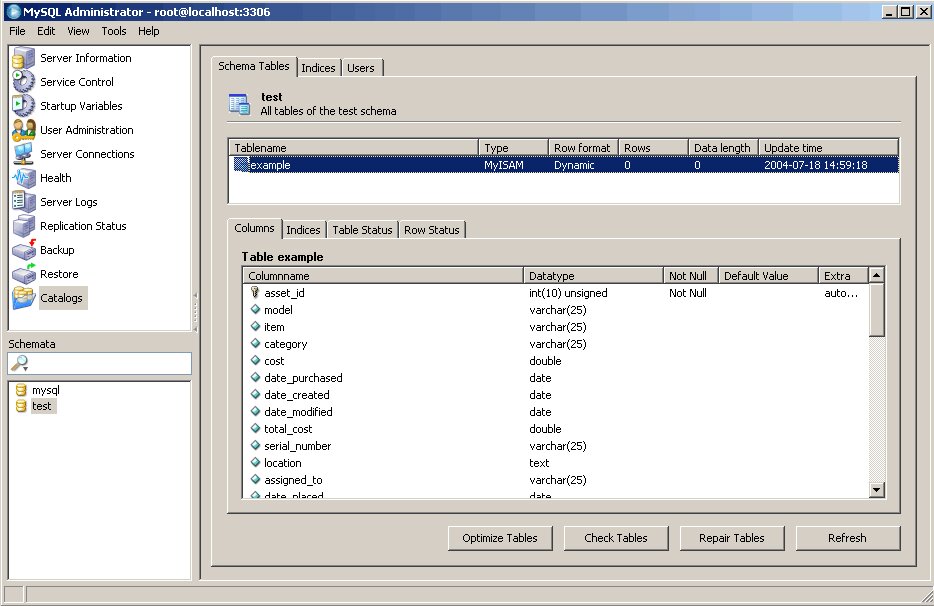
Task: Select the Columns tab
Action: (254, 228)
